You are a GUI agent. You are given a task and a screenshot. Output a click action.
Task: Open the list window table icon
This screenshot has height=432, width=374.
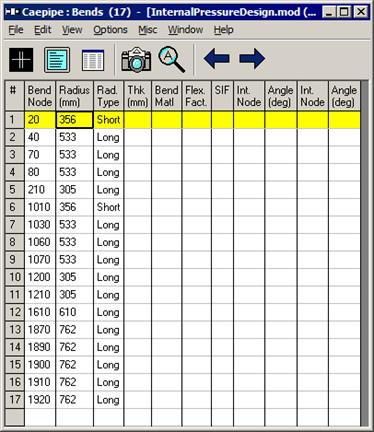click(93, 60)
